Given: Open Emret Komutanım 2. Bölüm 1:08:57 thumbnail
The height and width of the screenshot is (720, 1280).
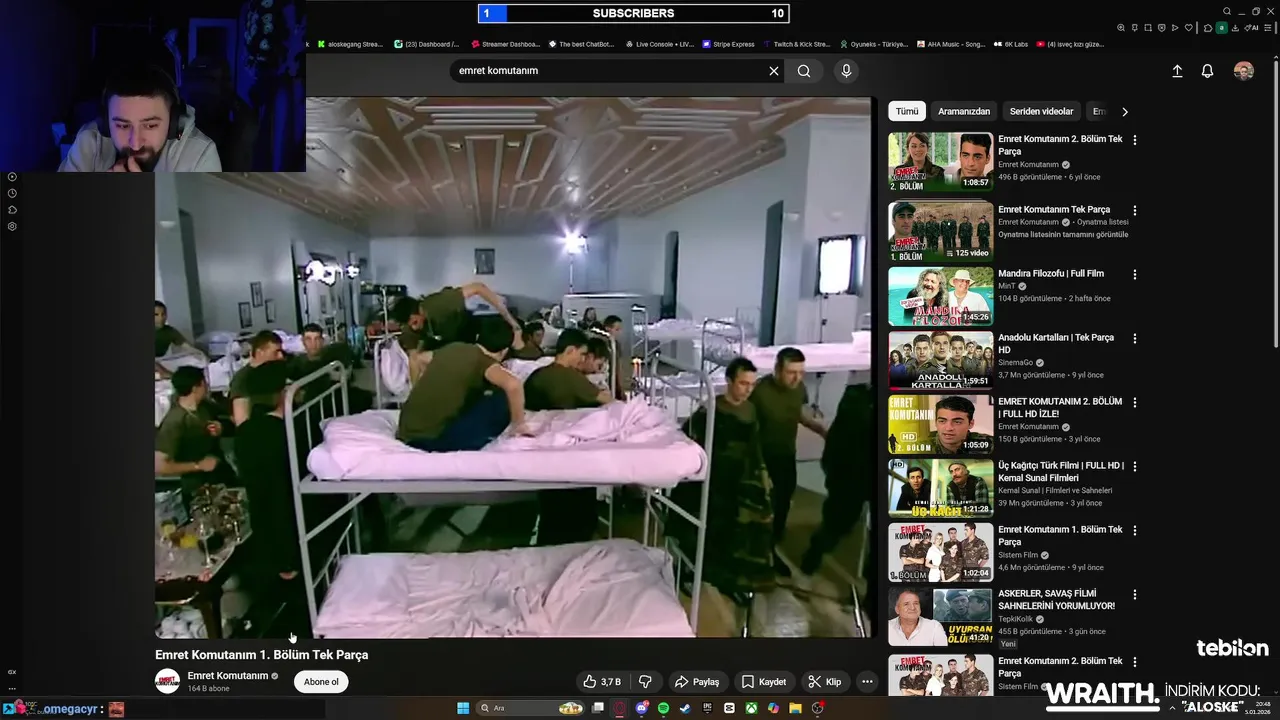Looking at the screenshot, I should pyautogui.click(x=941, y=162).
